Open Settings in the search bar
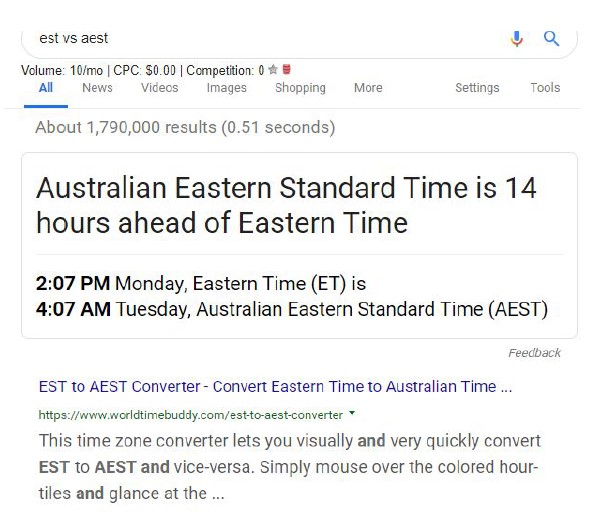 pos(477,88)
